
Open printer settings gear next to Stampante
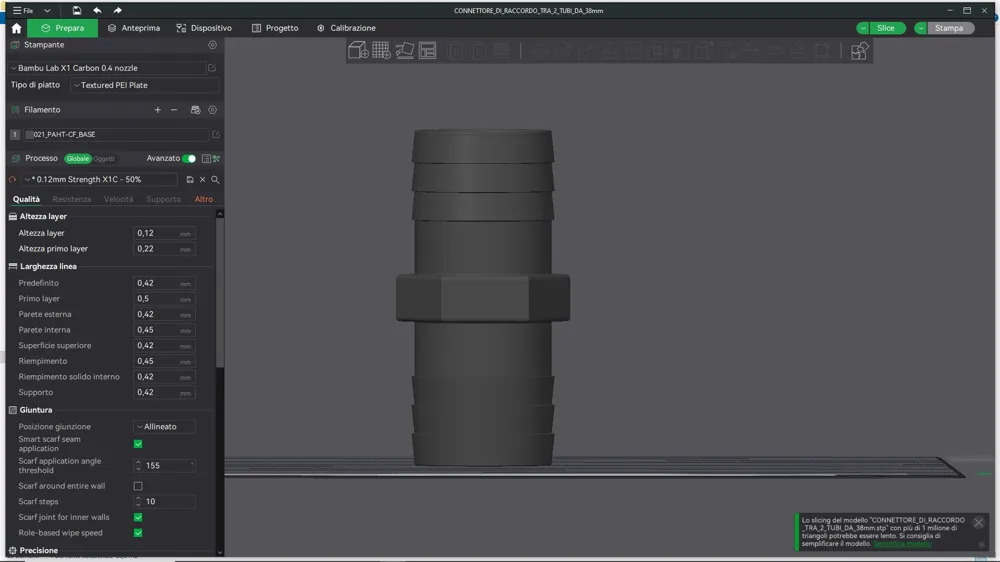point(212,45)
